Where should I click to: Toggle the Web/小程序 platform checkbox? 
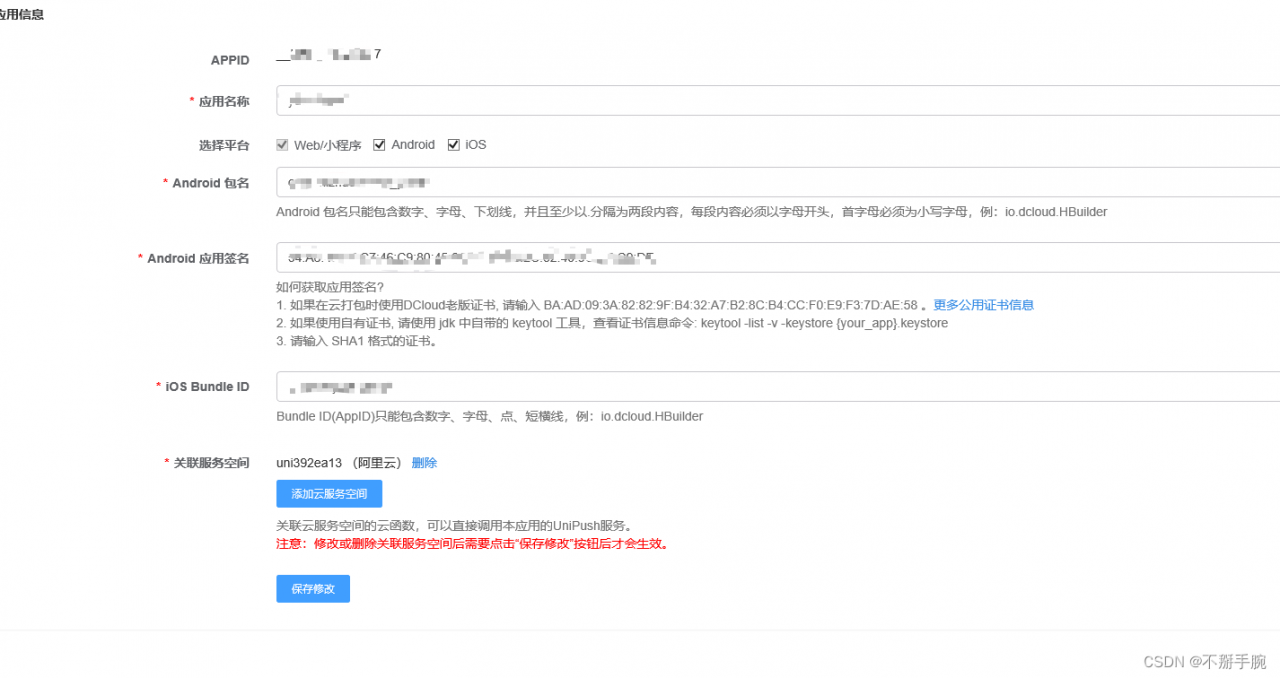(282, 144)
